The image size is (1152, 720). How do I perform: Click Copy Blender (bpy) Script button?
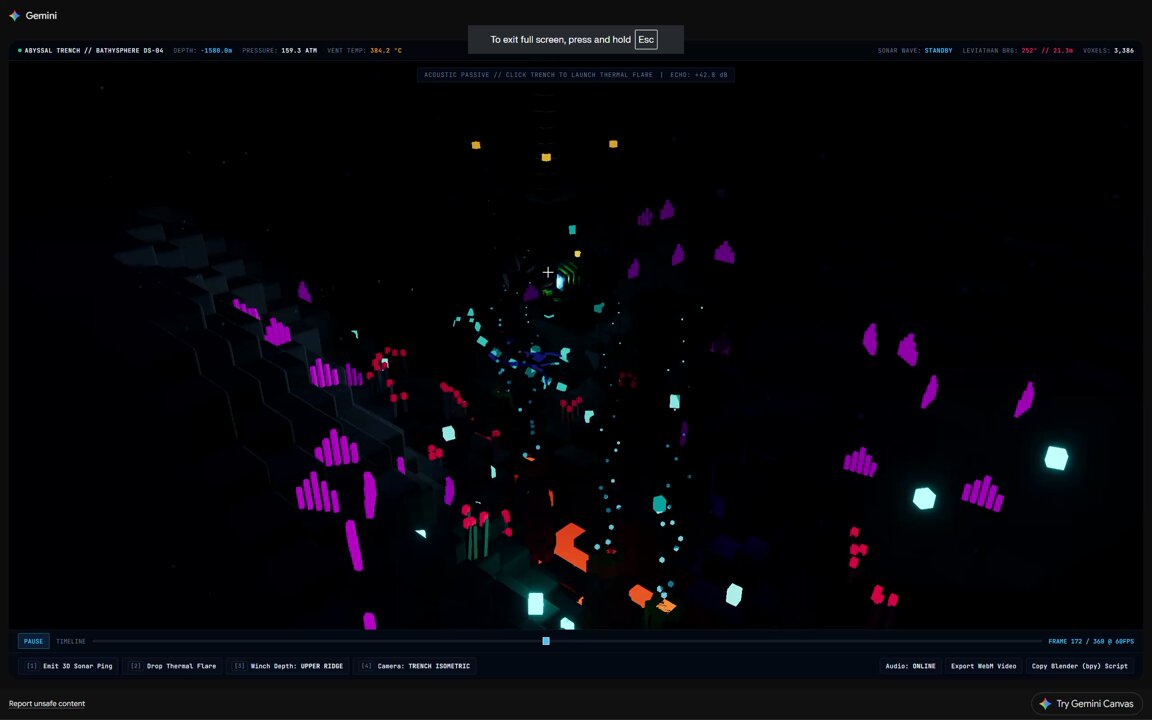(1079, 666)
